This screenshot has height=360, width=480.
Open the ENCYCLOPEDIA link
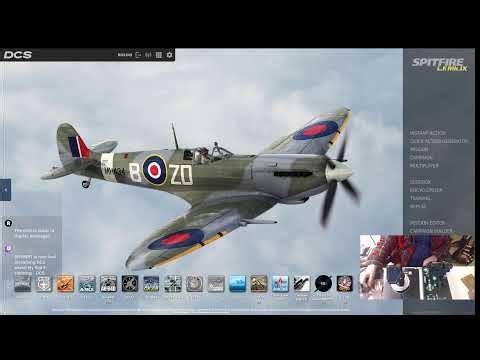tap(426, 190)
